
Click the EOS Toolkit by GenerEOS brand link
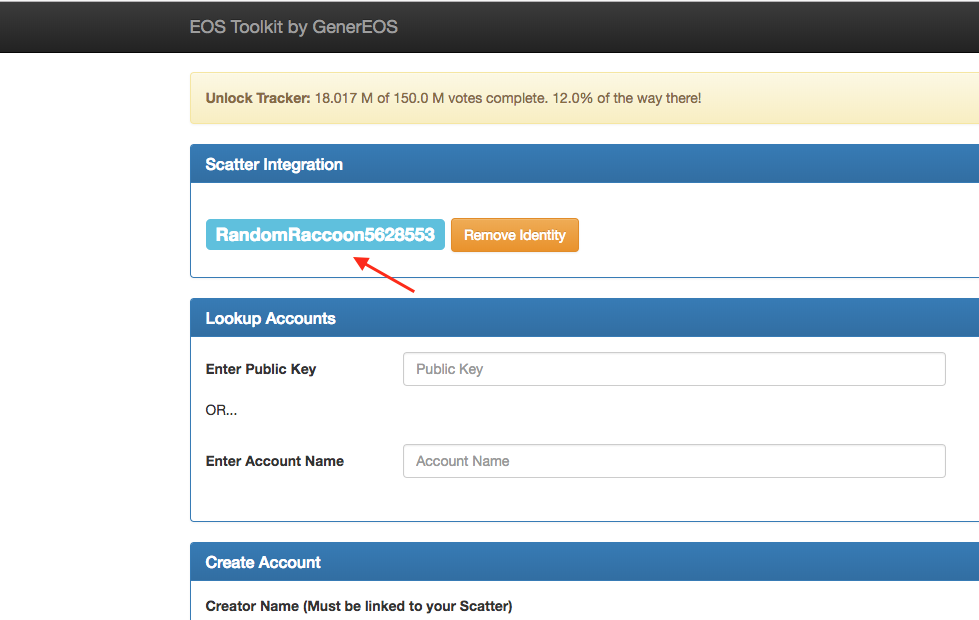coord(293,27)
